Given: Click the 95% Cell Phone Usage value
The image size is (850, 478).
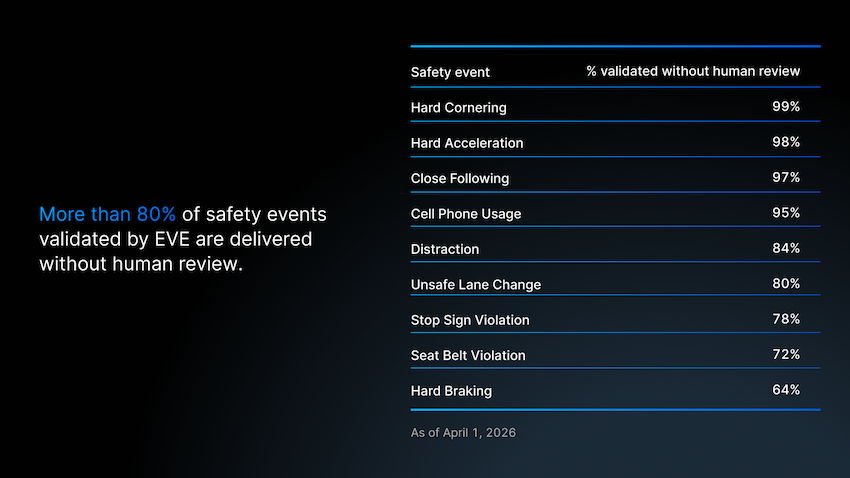Looking at the screenshot, I should point(786,214).
